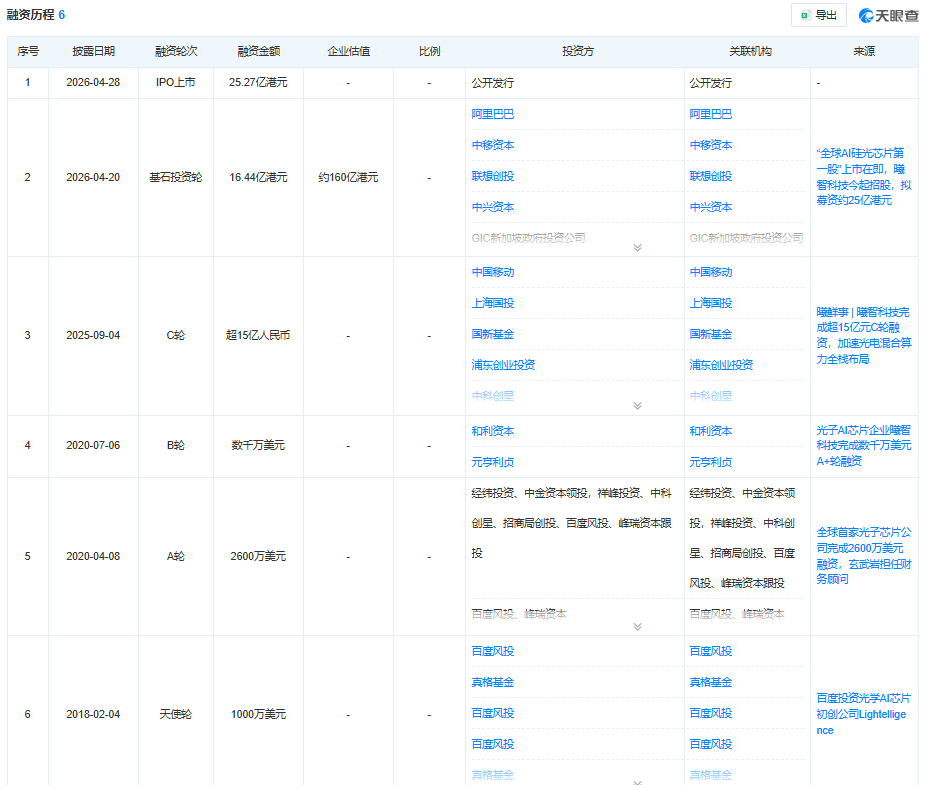
Task: Open 中移资本 in the 投资方 column
Action: click(493, 145)
